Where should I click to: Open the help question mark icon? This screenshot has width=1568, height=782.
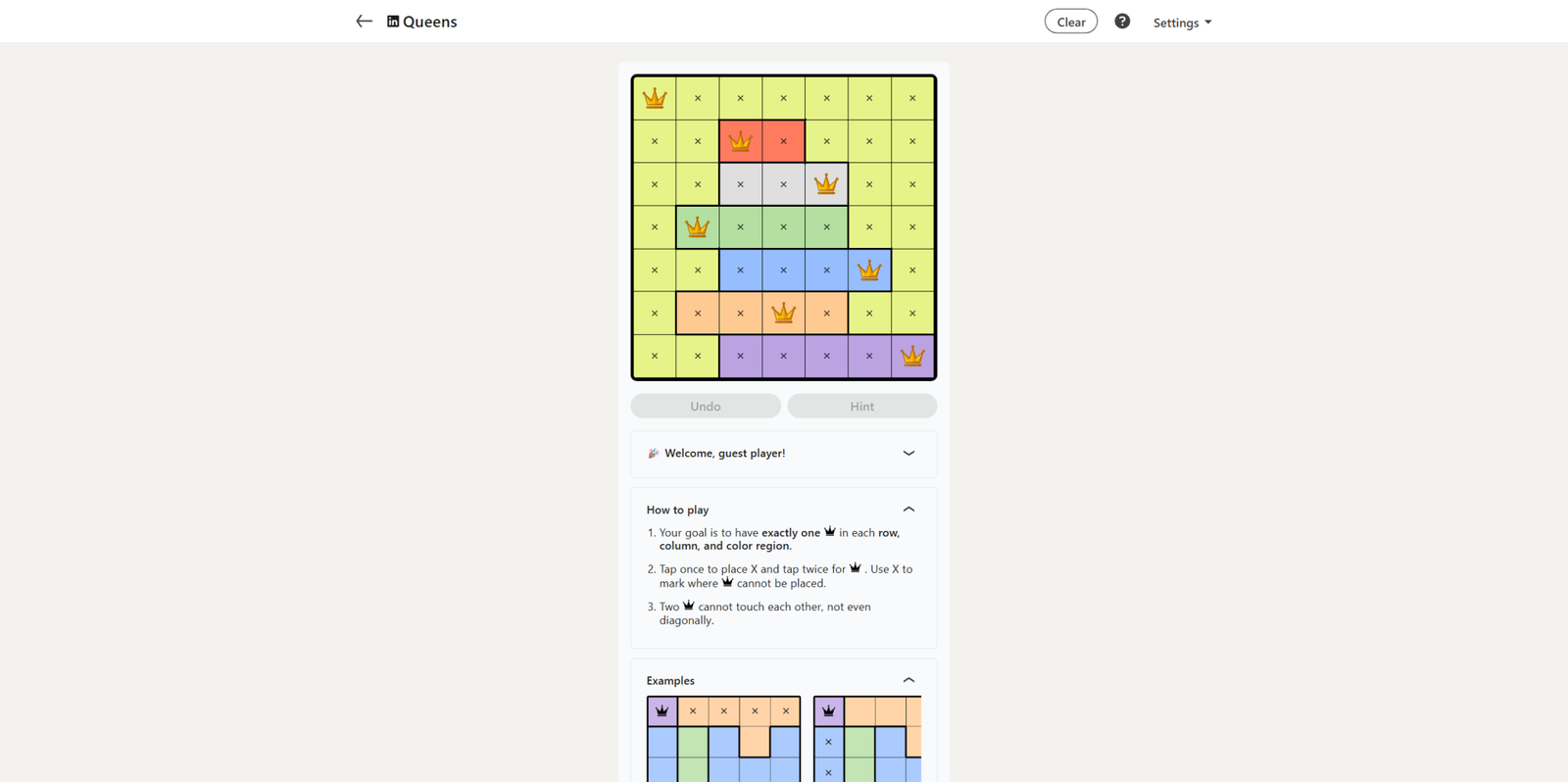click(x=1122, y=22)
